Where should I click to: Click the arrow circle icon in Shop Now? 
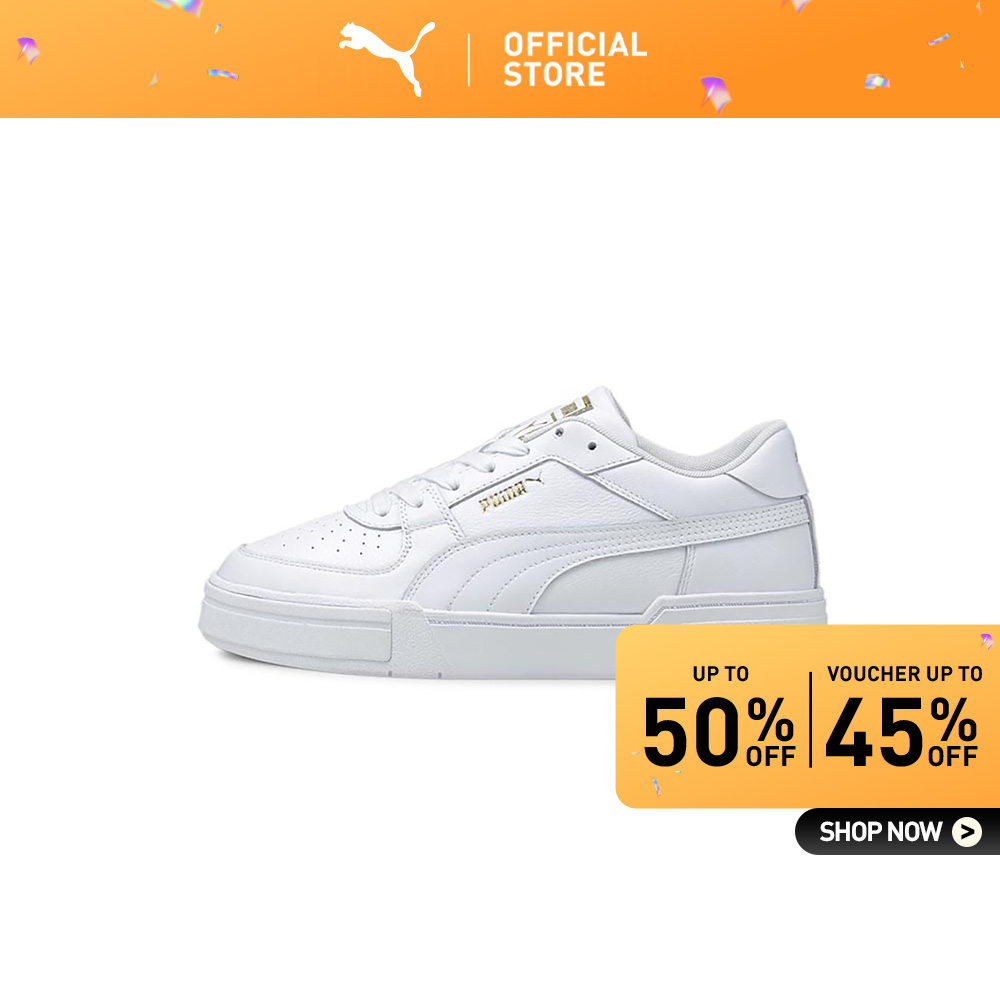967,832
